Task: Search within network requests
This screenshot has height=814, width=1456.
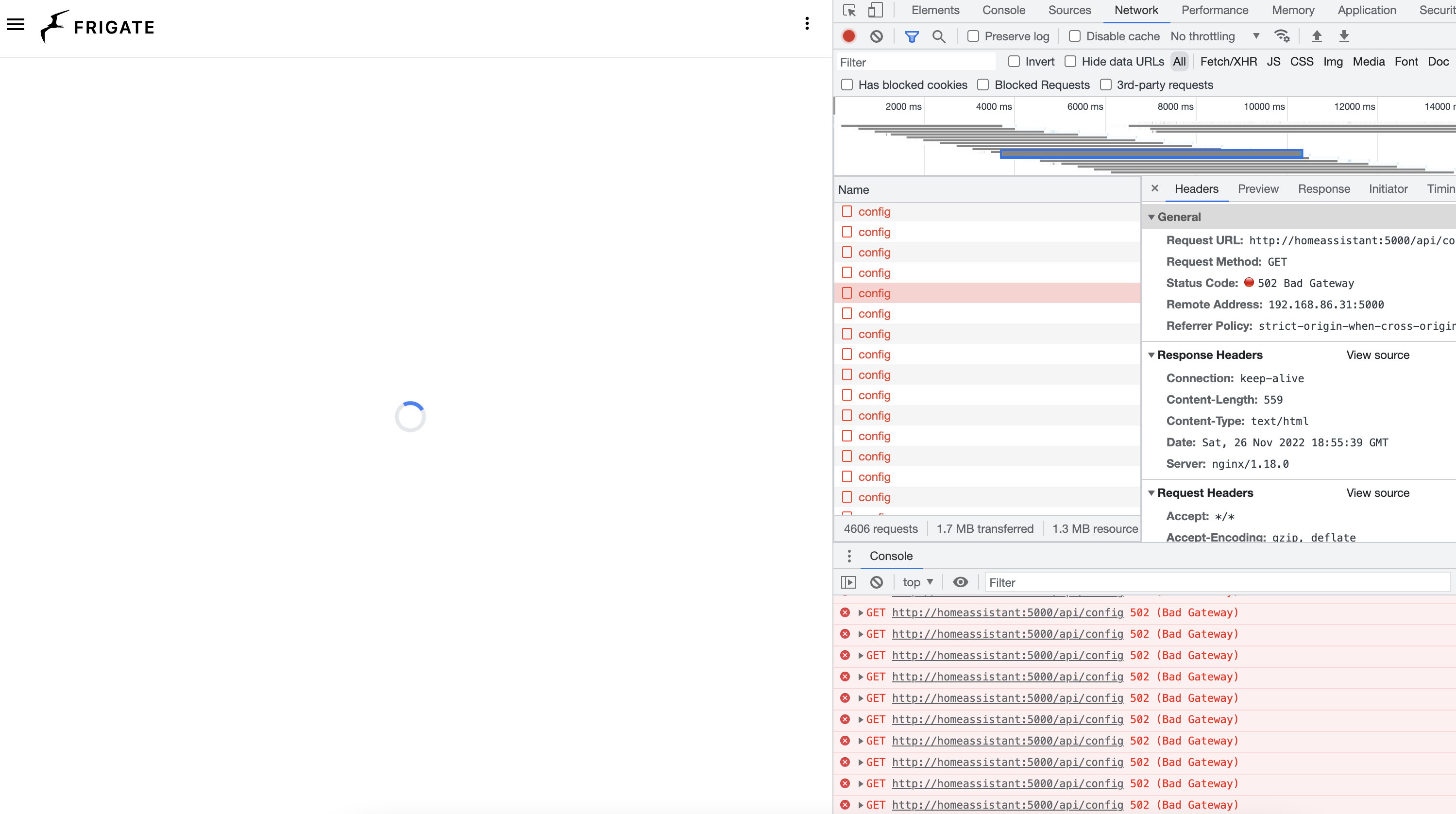Action: 939,35
